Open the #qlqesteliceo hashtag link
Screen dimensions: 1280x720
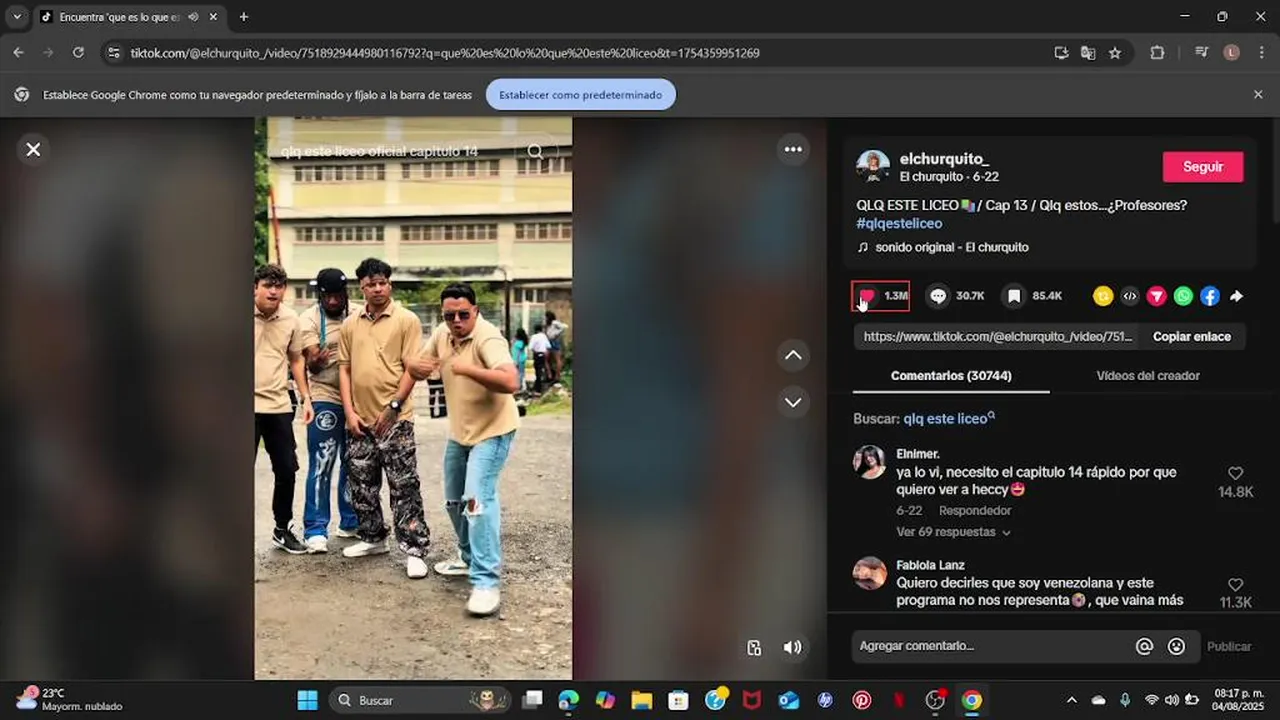899,223
